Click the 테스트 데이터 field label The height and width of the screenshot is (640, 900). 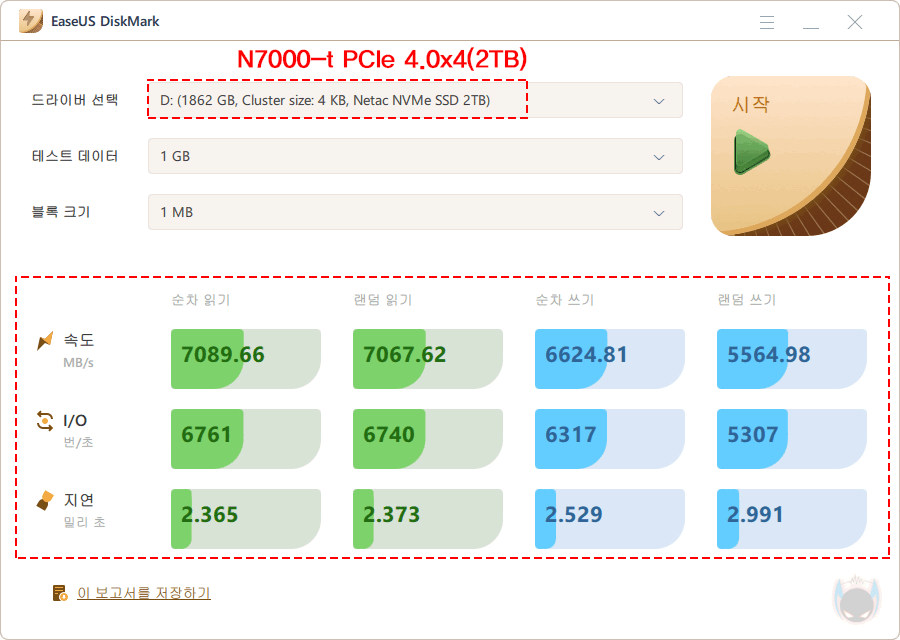point(75,156)
